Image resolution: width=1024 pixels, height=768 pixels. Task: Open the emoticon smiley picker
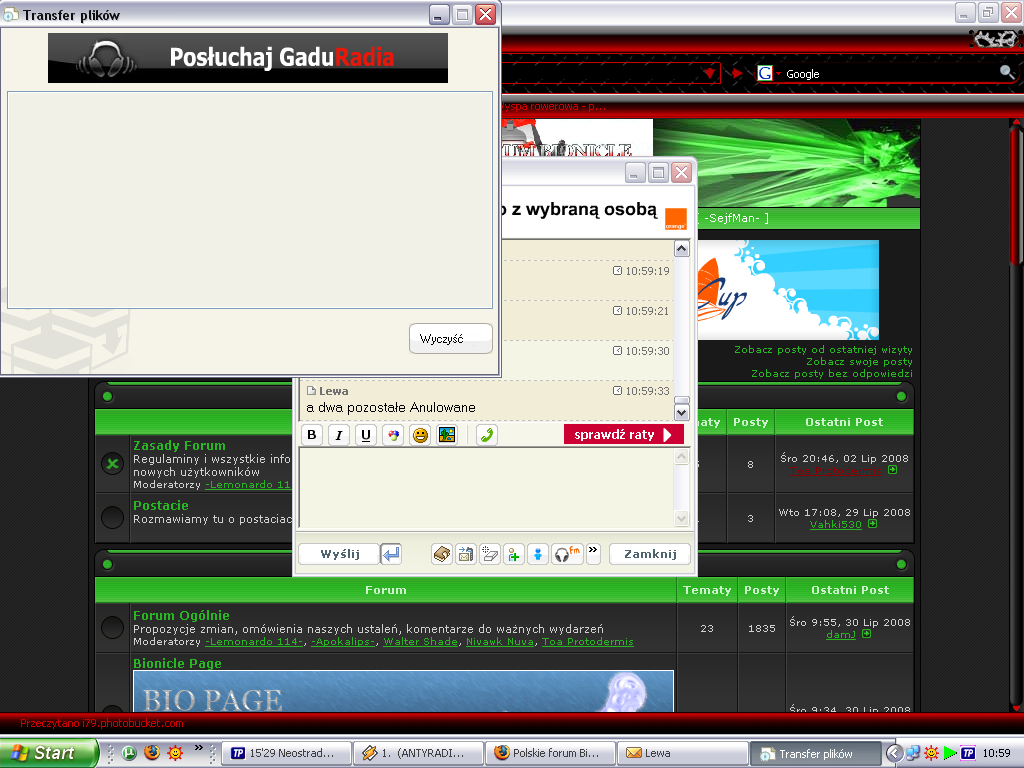(420, 435)
